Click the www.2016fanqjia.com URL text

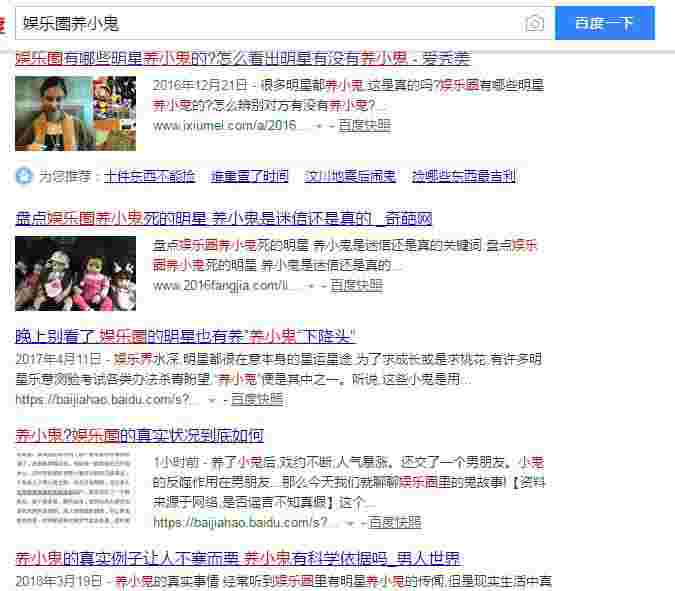pyautogui.click(x=220, y=285)
